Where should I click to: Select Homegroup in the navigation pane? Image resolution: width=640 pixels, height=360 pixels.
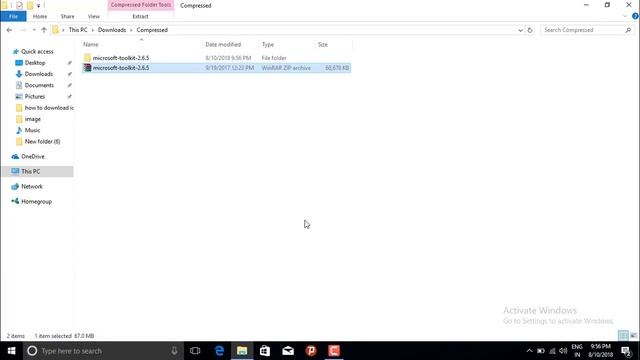coord(36,202)
